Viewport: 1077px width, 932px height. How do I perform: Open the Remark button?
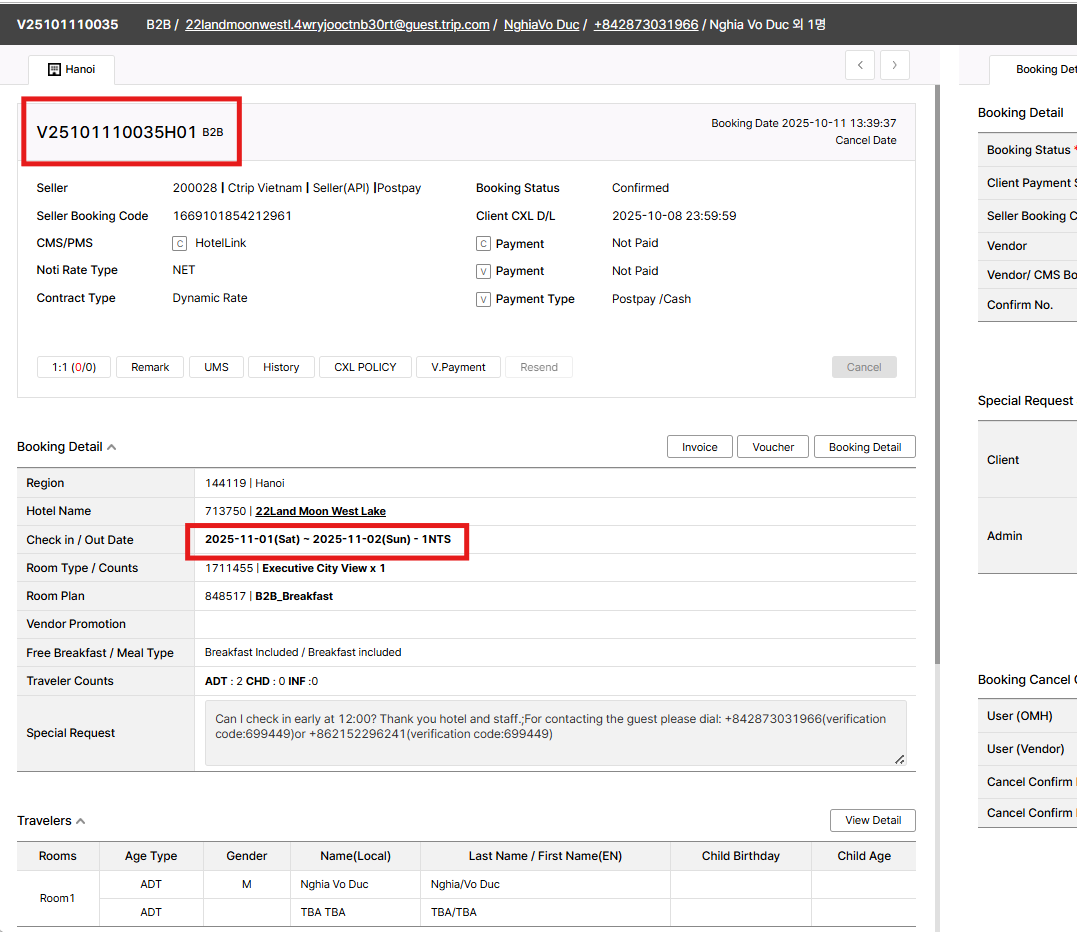[150, 367]
